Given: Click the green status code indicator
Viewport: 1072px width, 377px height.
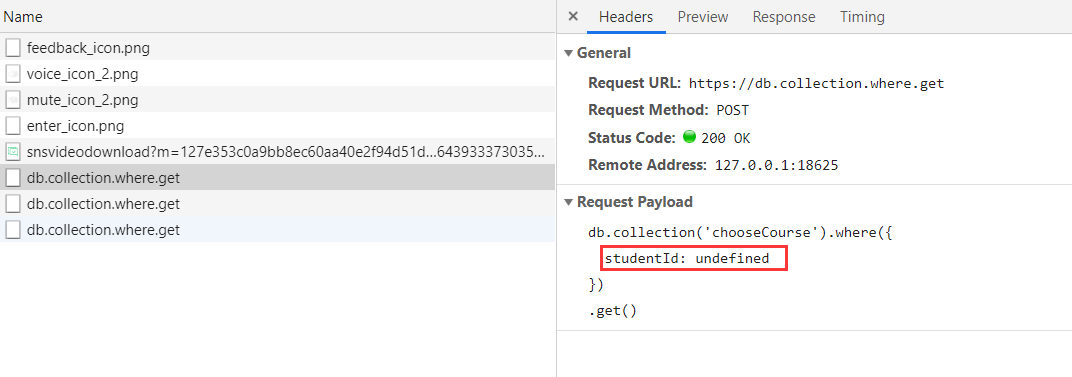Looking at the screenshot, I should pyautogui.click(x=689, y=137).
